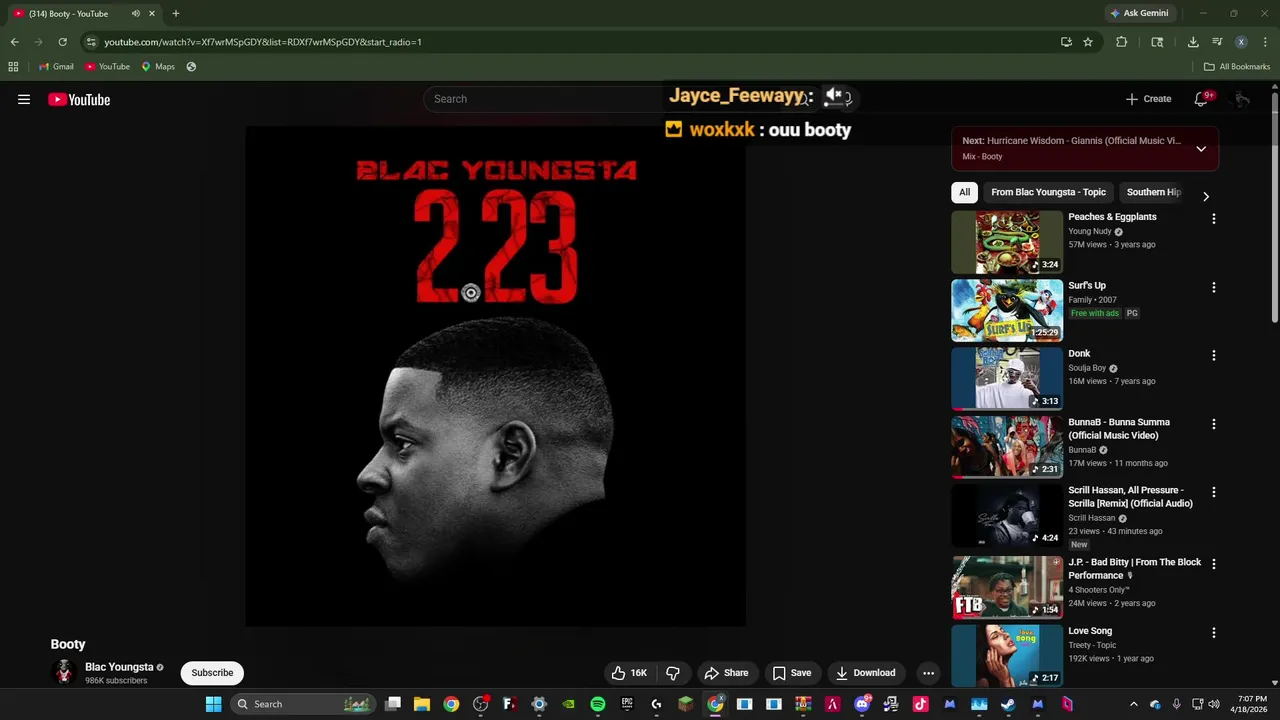Screen dimensions: 1280x720
Task: Mute the tab audio icon on Booty tab
Action: point(135,14)
